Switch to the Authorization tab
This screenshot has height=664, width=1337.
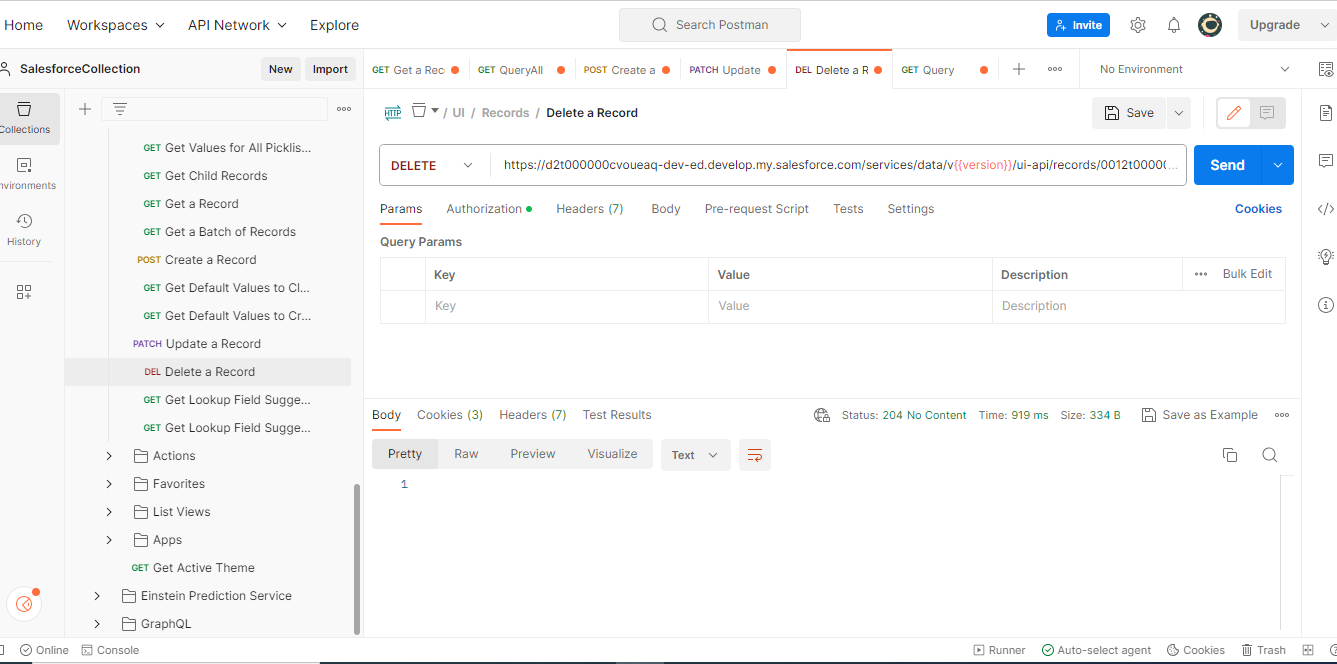tap(489, 209)
